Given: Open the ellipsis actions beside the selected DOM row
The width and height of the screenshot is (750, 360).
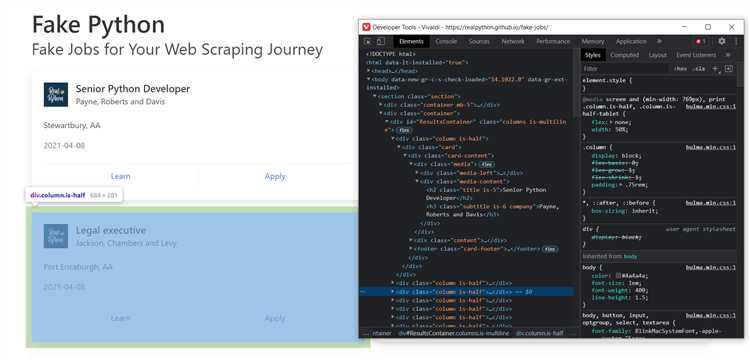Looking at the screenshot, I should pyautogui.click(x=363, y=292).
